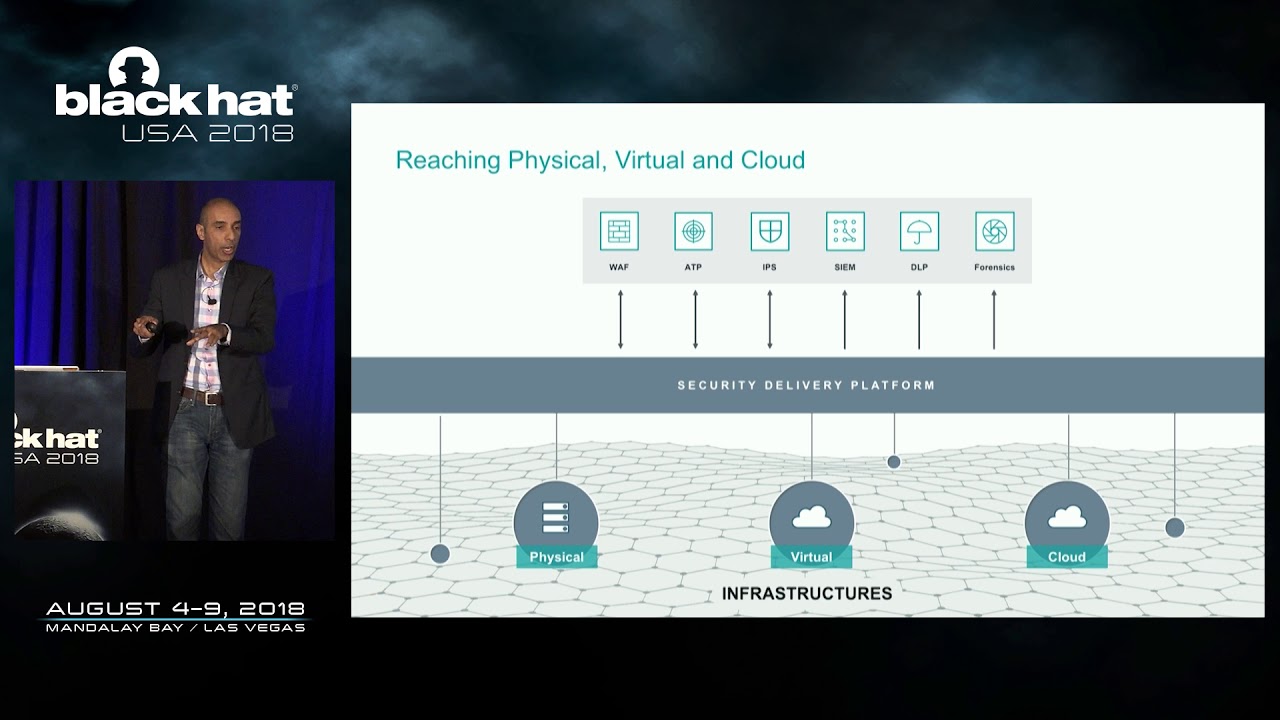The width and height of the screenshot is (1280, 720).
Task: Click the speaker video thumbnail
Action: click(175, 361)
